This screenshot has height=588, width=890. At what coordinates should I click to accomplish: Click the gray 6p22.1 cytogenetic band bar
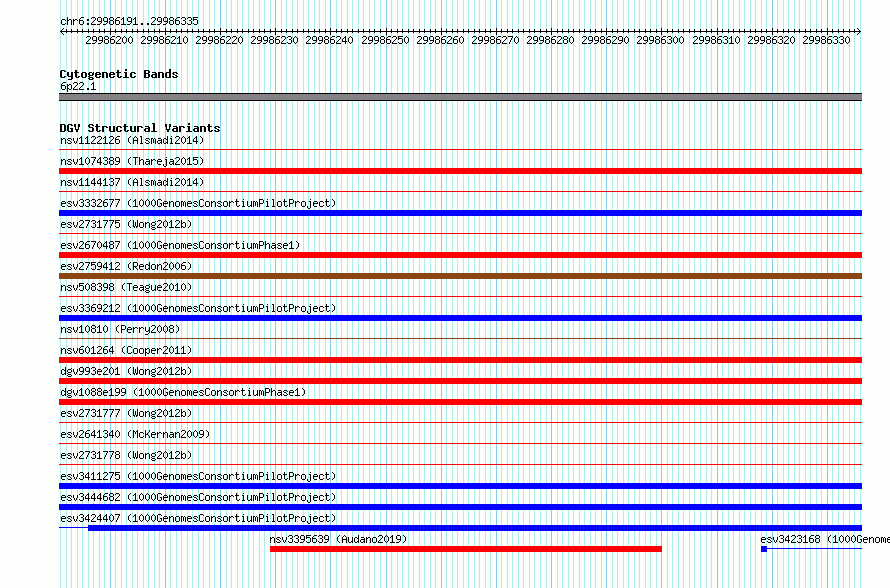pos(460,97)
